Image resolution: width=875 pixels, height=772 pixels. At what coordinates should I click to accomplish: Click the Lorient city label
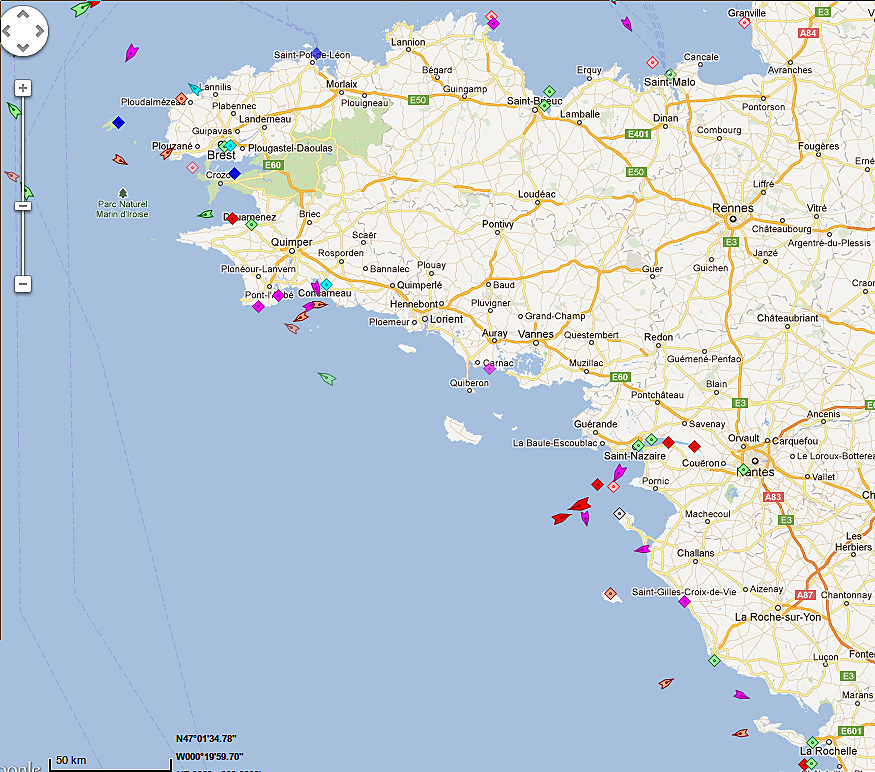[446, 319]
